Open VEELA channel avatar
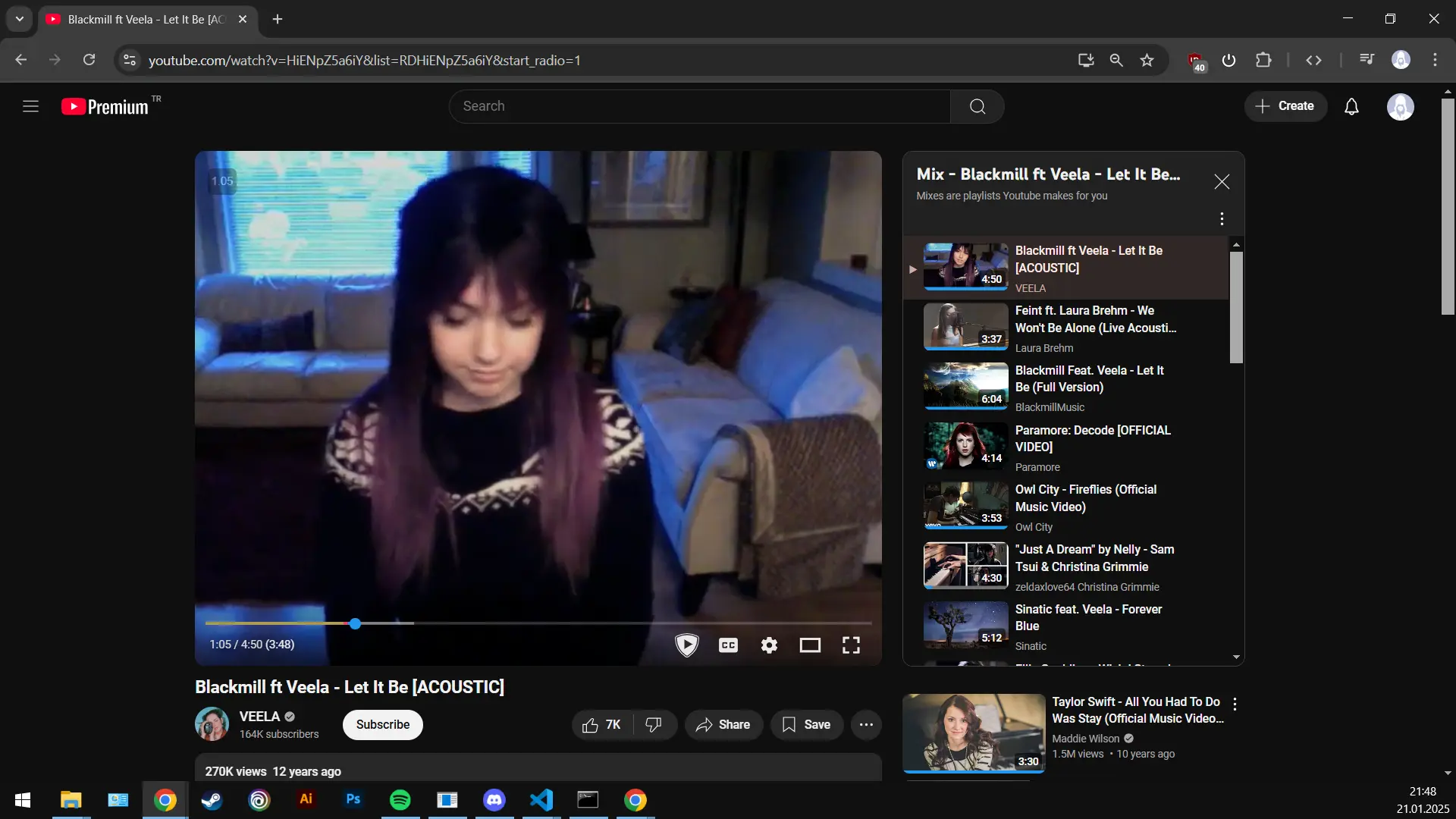Image resolution: width=1456 pixels, height=819 pixels. (x=212, y=724)
